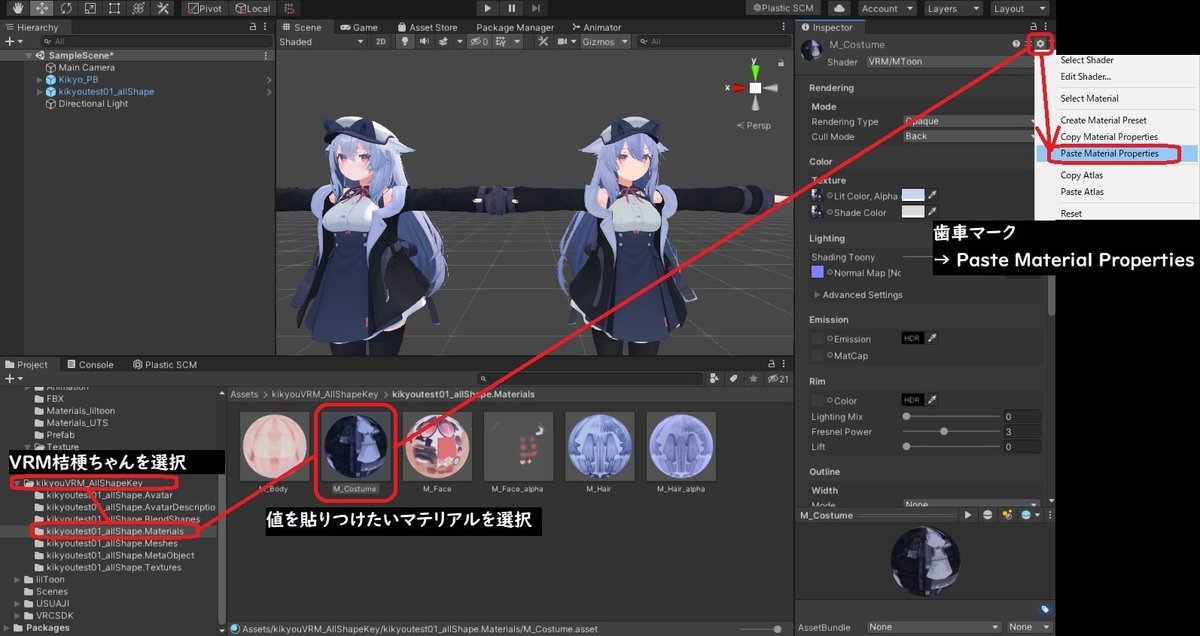Click the Lit Color swatch
This screenshot has height=636, width=1200.
click(913, 196)
